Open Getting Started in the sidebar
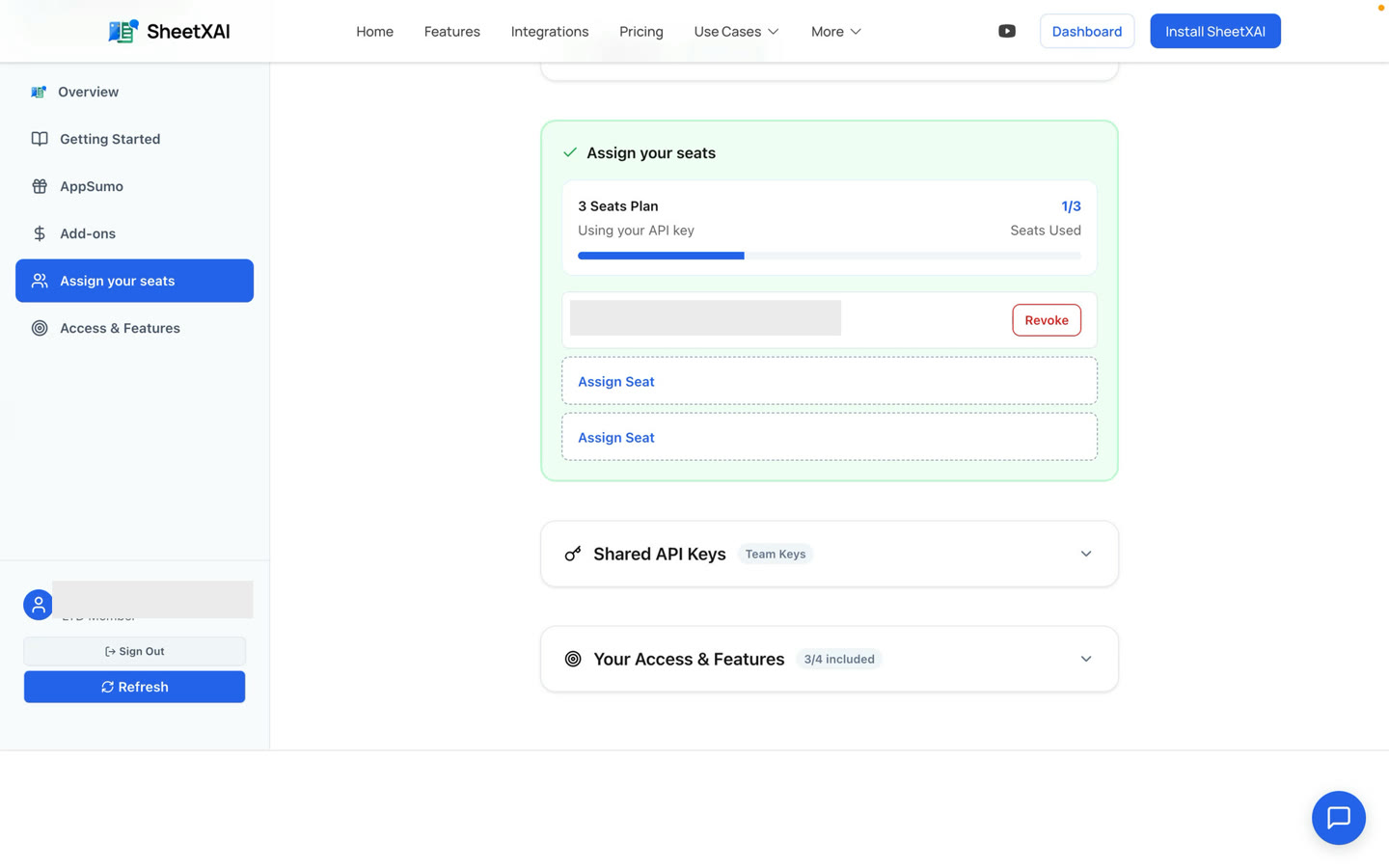This screenshot has height=868, width=1389. pos(134,139)
